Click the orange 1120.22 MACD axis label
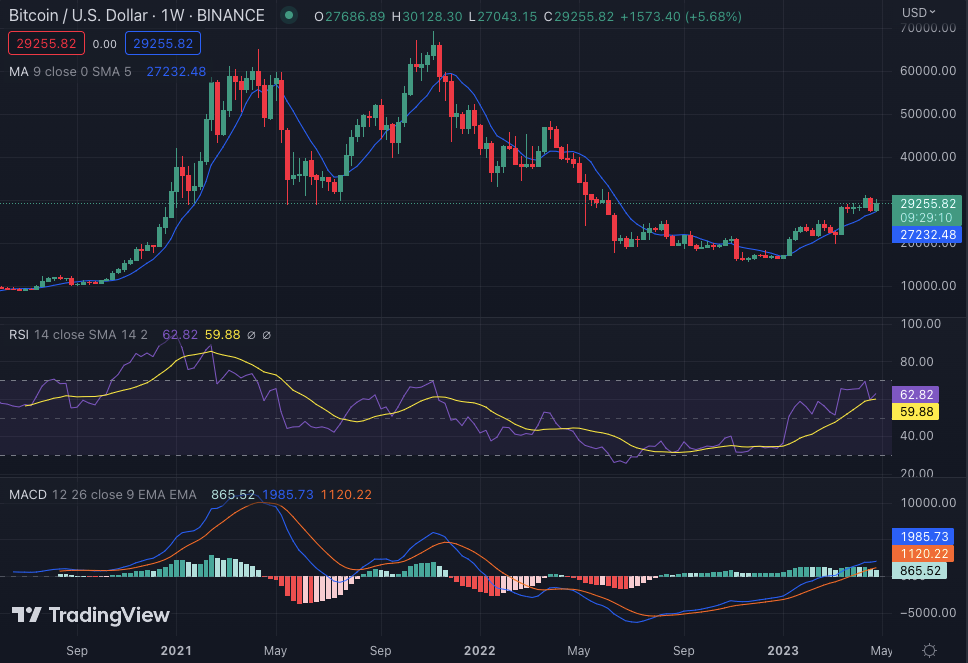 tap(924, 554)
